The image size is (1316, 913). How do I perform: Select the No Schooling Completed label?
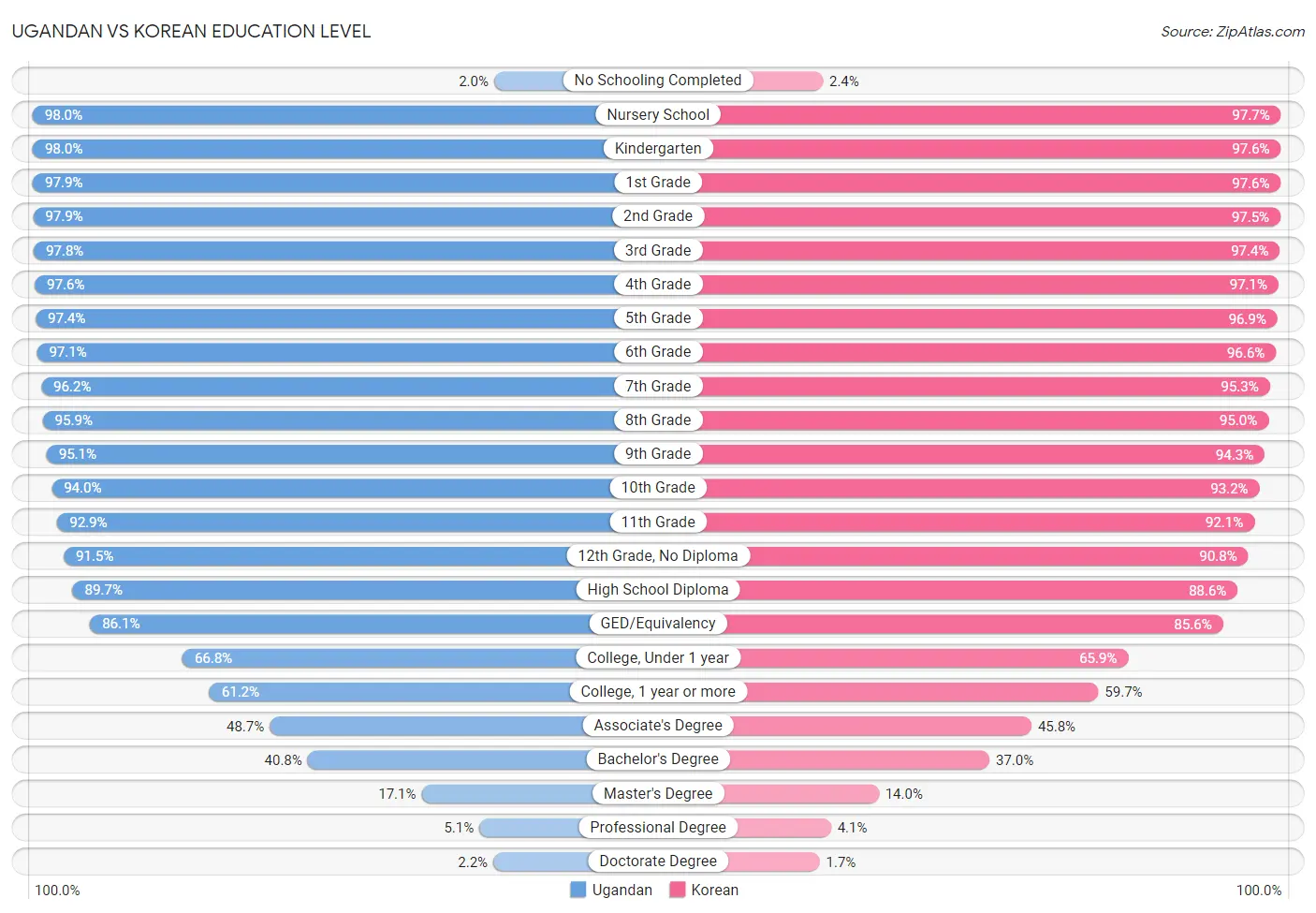(658, 81)
